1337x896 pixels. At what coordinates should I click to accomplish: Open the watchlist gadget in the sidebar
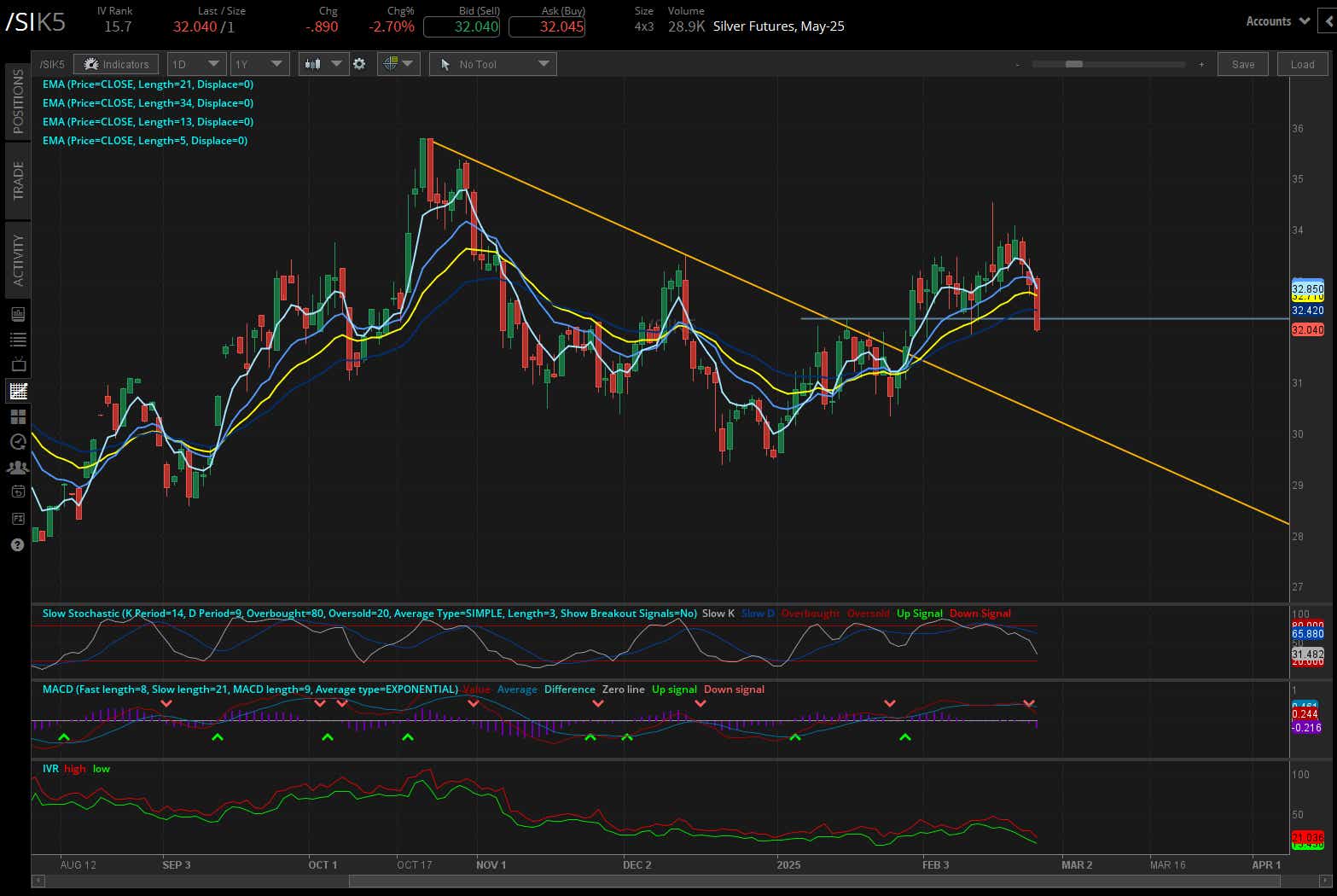coord(17,339)
